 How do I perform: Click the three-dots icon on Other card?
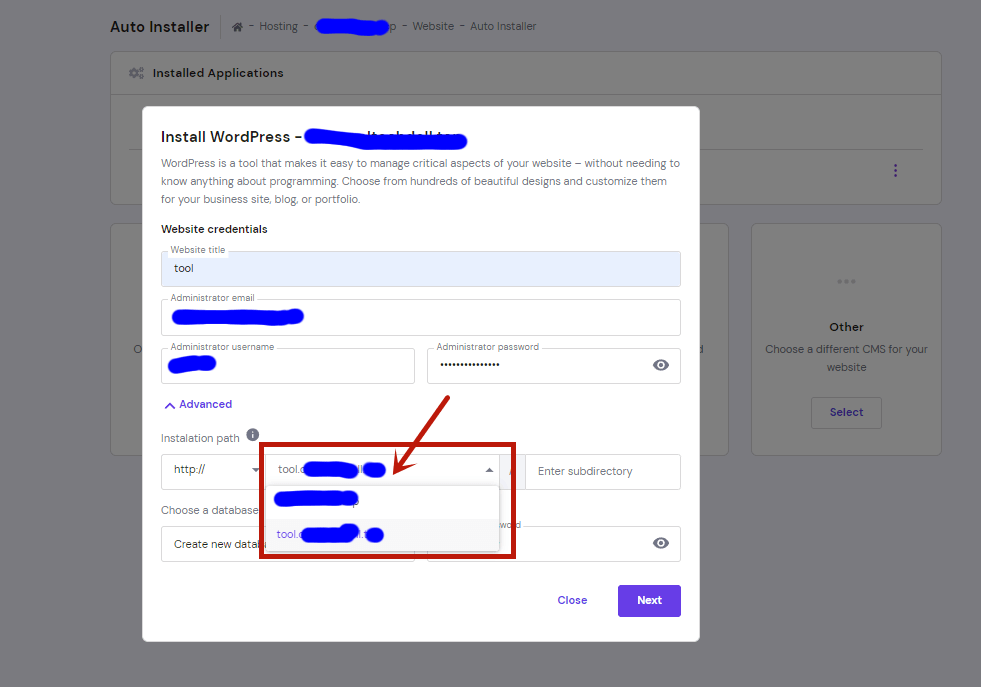(x=846, y=282)
